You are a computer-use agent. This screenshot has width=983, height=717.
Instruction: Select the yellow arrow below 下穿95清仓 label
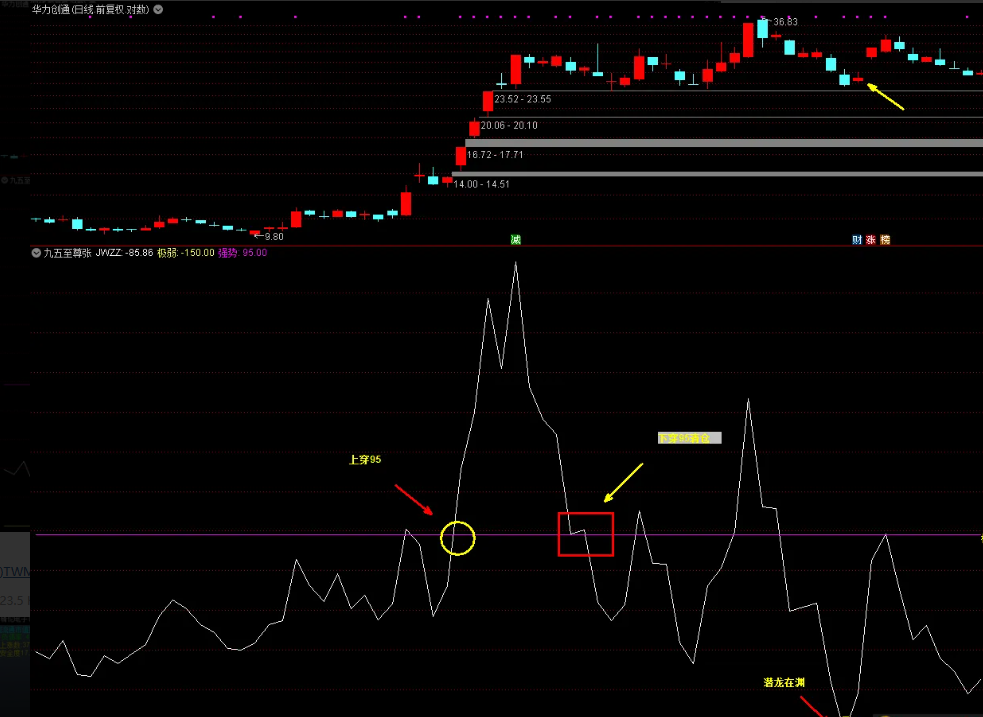pyautogui.click(x=623, y=482)
